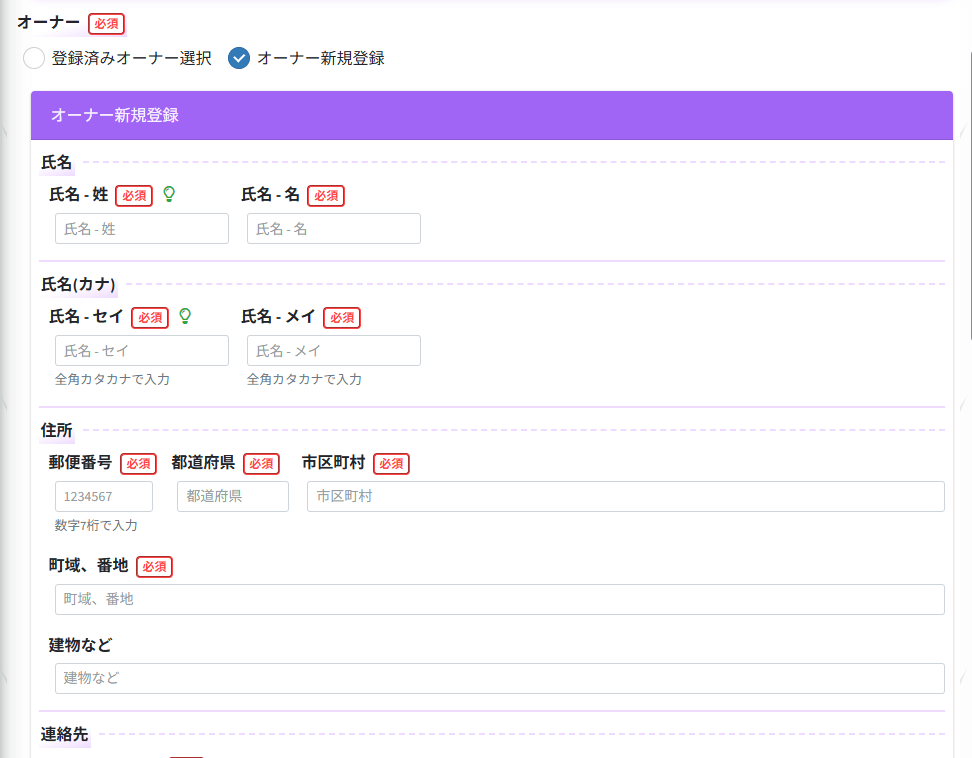
Task: Click the 郵便番号 postal code field
Action: click(x=104, y=497)
